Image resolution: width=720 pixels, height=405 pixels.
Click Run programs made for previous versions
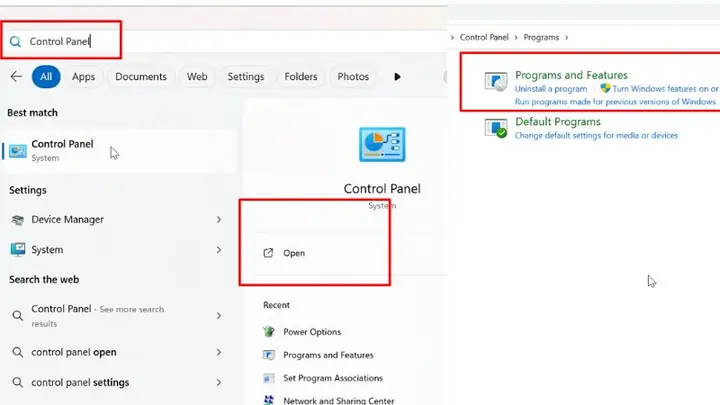coord(615,101)
